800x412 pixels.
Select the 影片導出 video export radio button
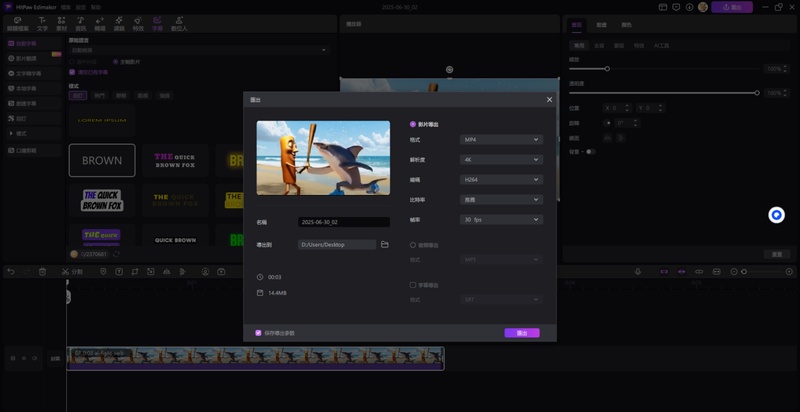coord(414,124)
